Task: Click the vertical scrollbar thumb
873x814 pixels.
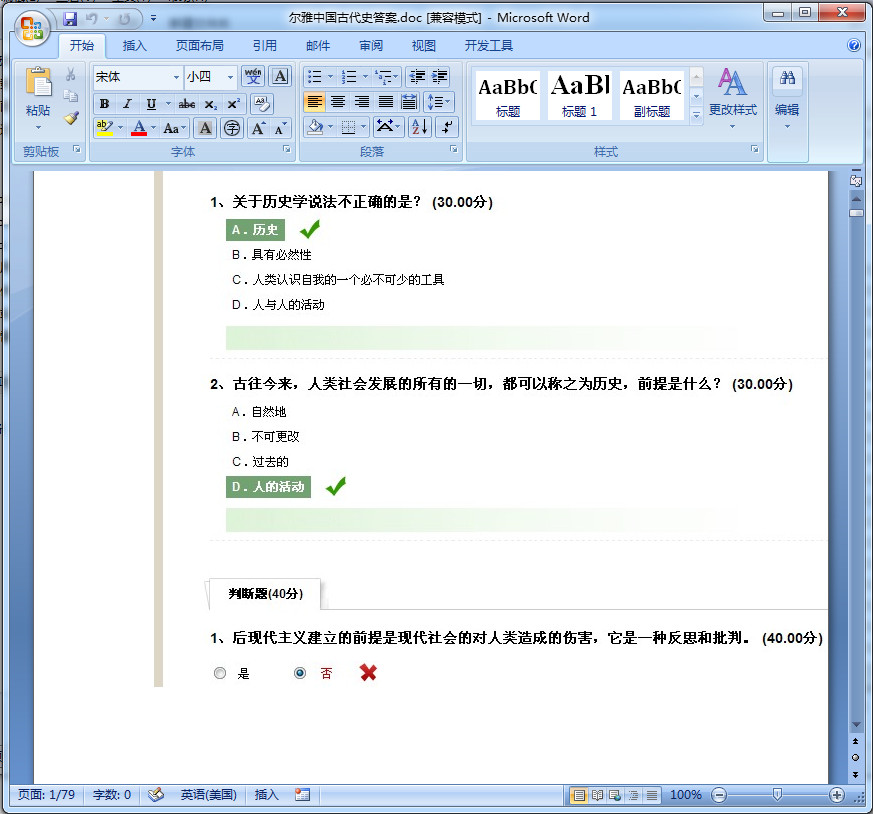Action: point(856,213)
